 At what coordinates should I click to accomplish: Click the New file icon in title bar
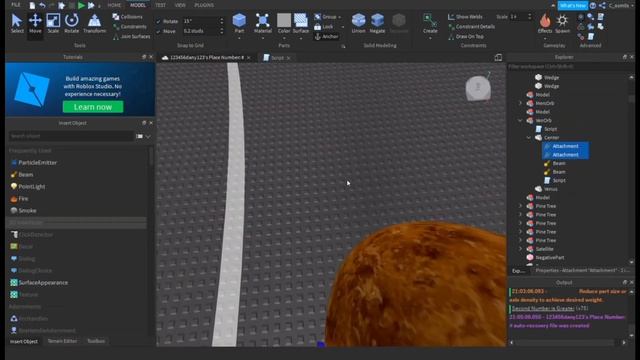point(32,5)
